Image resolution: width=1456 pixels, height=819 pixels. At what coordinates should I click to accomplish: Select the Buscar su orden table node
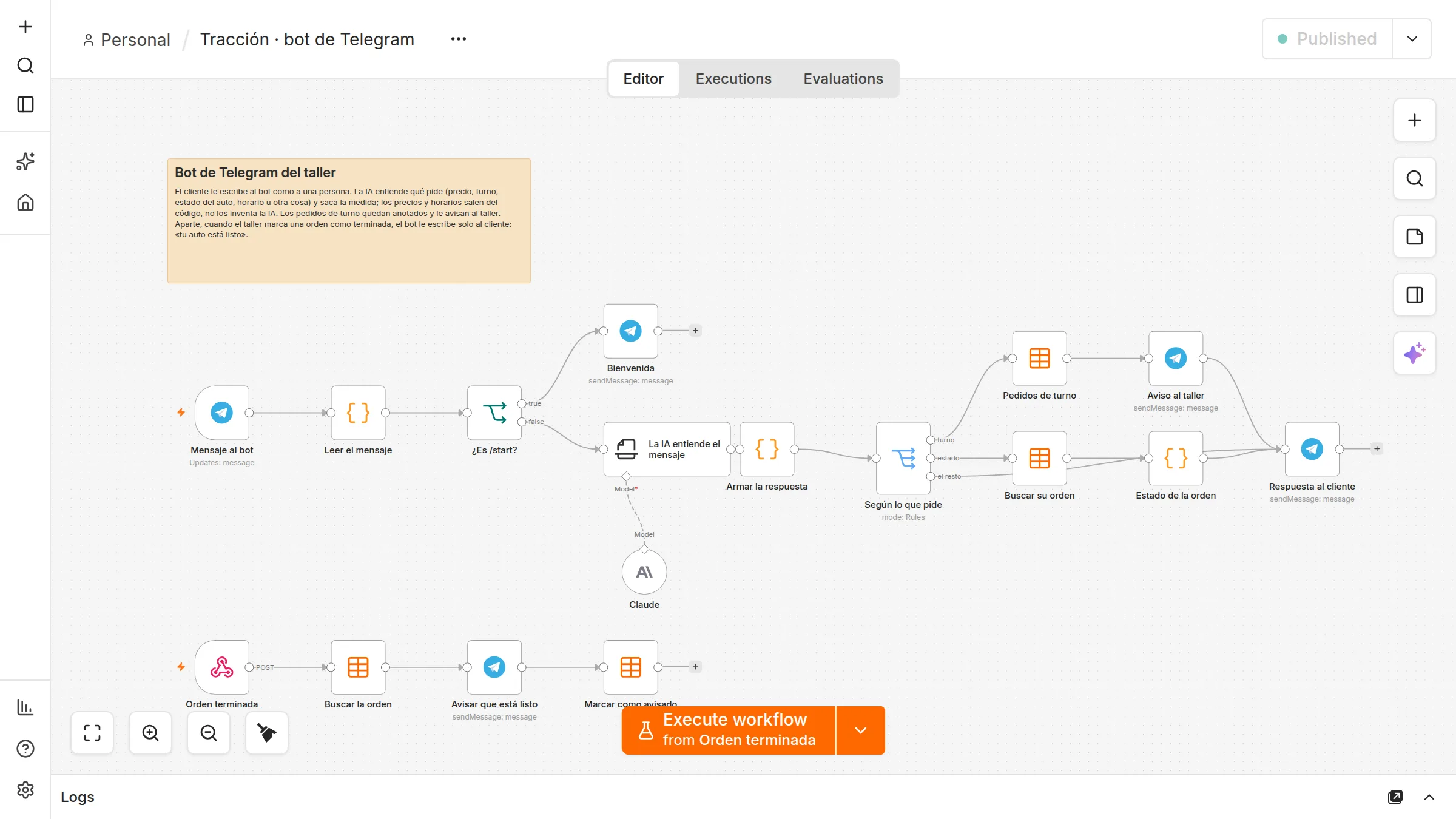[x=1039, y=458]
